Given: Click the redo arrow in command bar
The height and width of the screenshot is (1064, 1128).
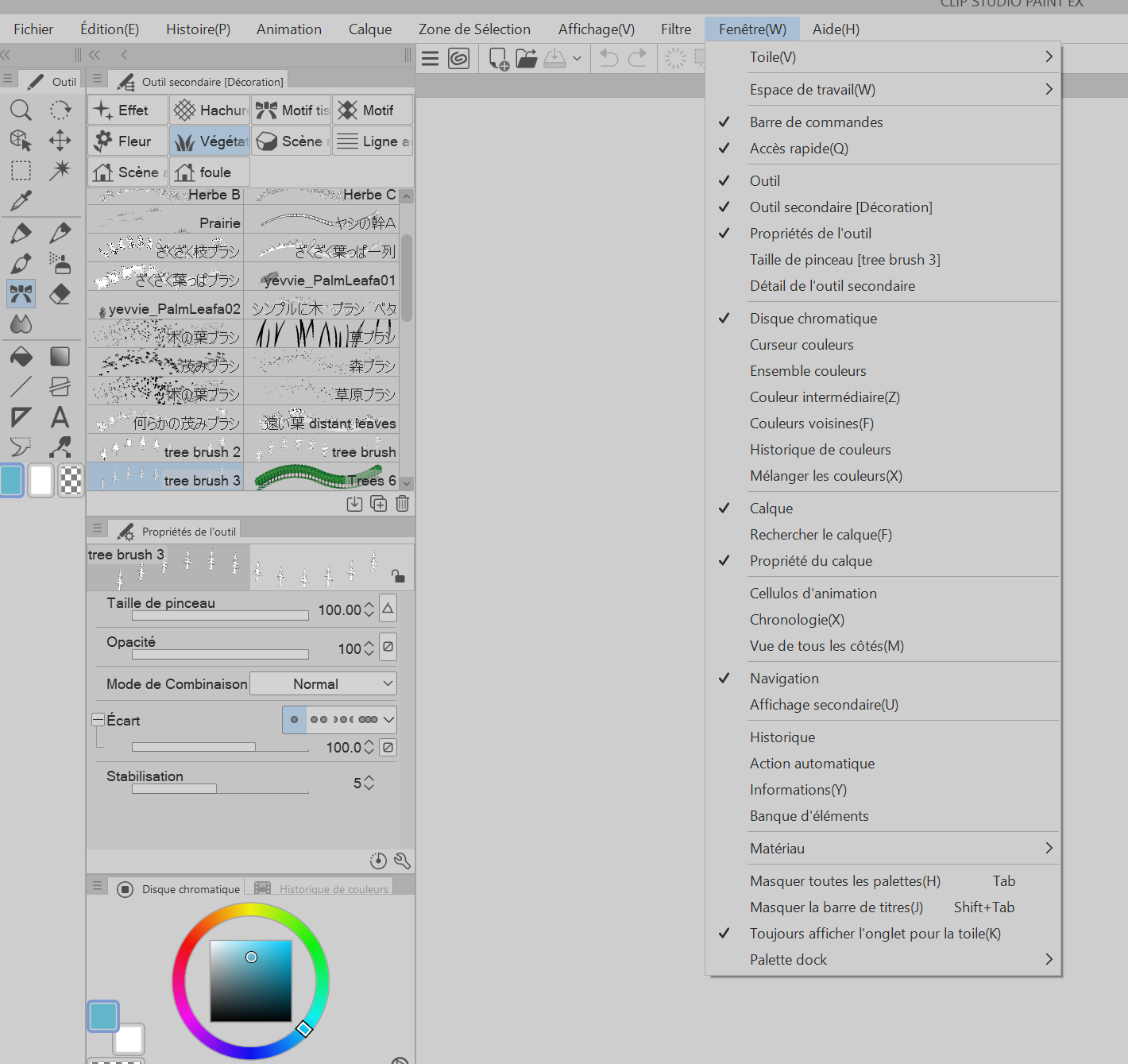Looking at the screenshot, I should pos(638,58).
